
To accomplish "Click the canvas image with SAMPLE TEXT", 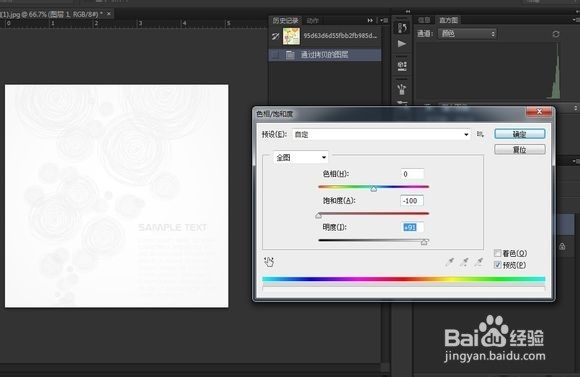I will click(x=117, y=196).
